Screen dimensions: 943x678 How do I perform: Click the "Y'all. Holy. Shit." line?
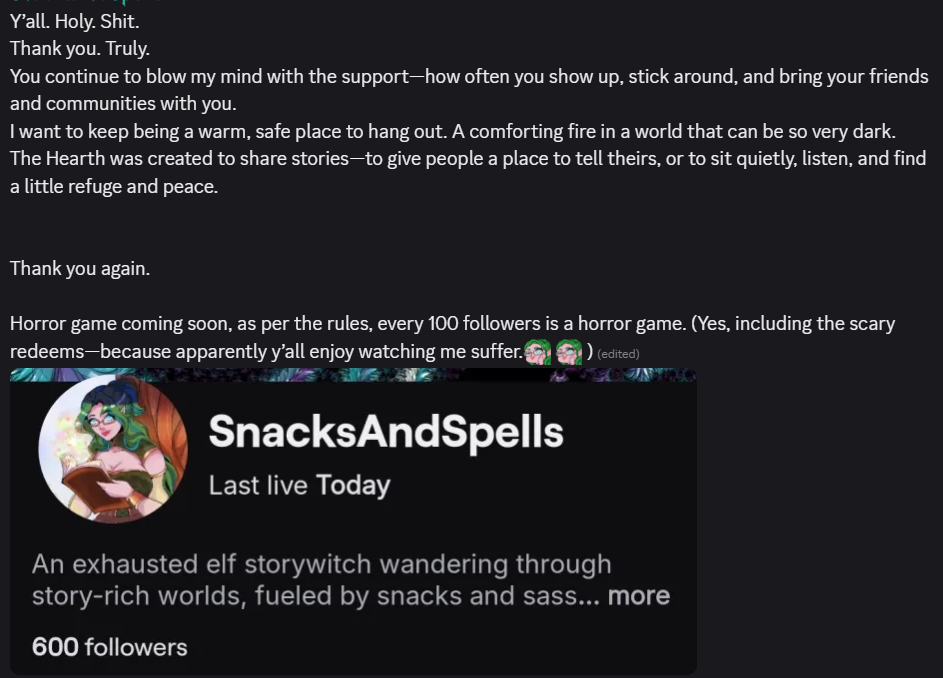pos(74,21)
